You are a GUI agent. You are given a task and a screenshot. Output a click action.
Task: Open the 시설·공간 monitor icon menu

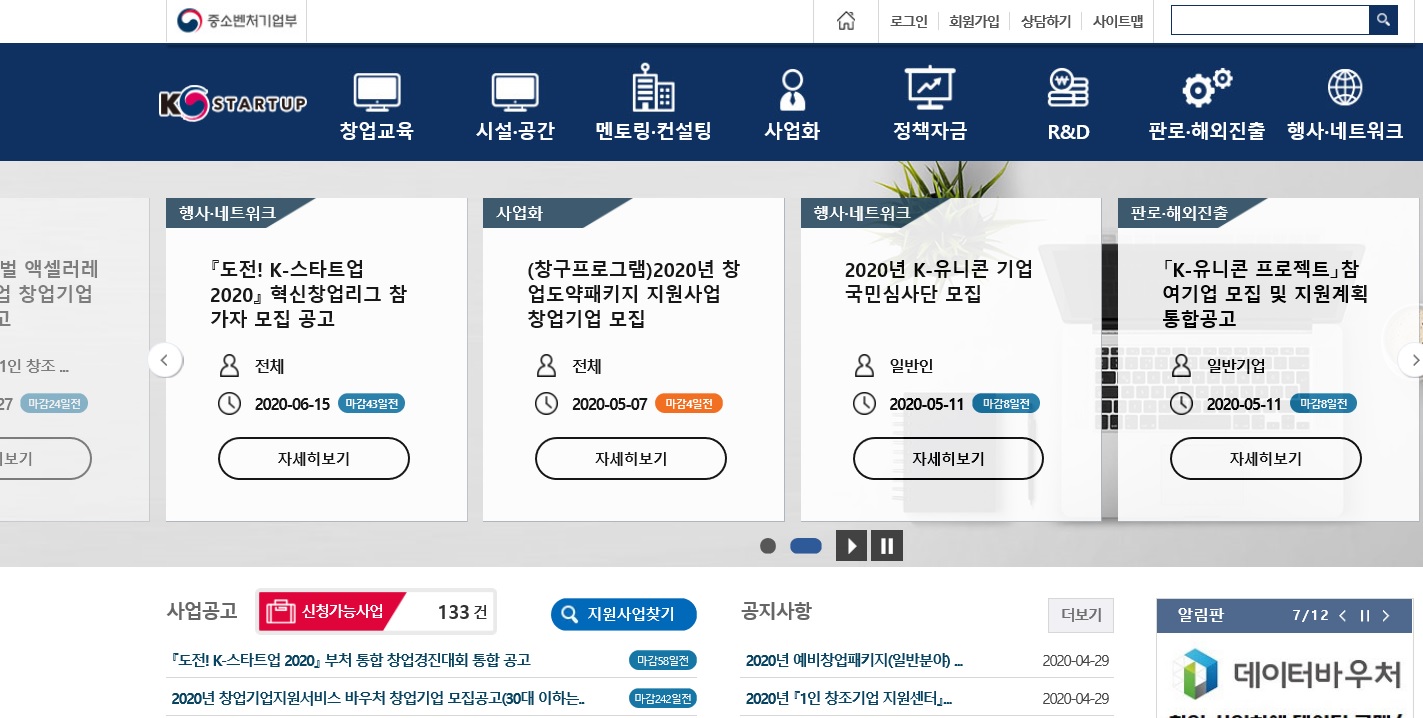[x=515, y=91]
